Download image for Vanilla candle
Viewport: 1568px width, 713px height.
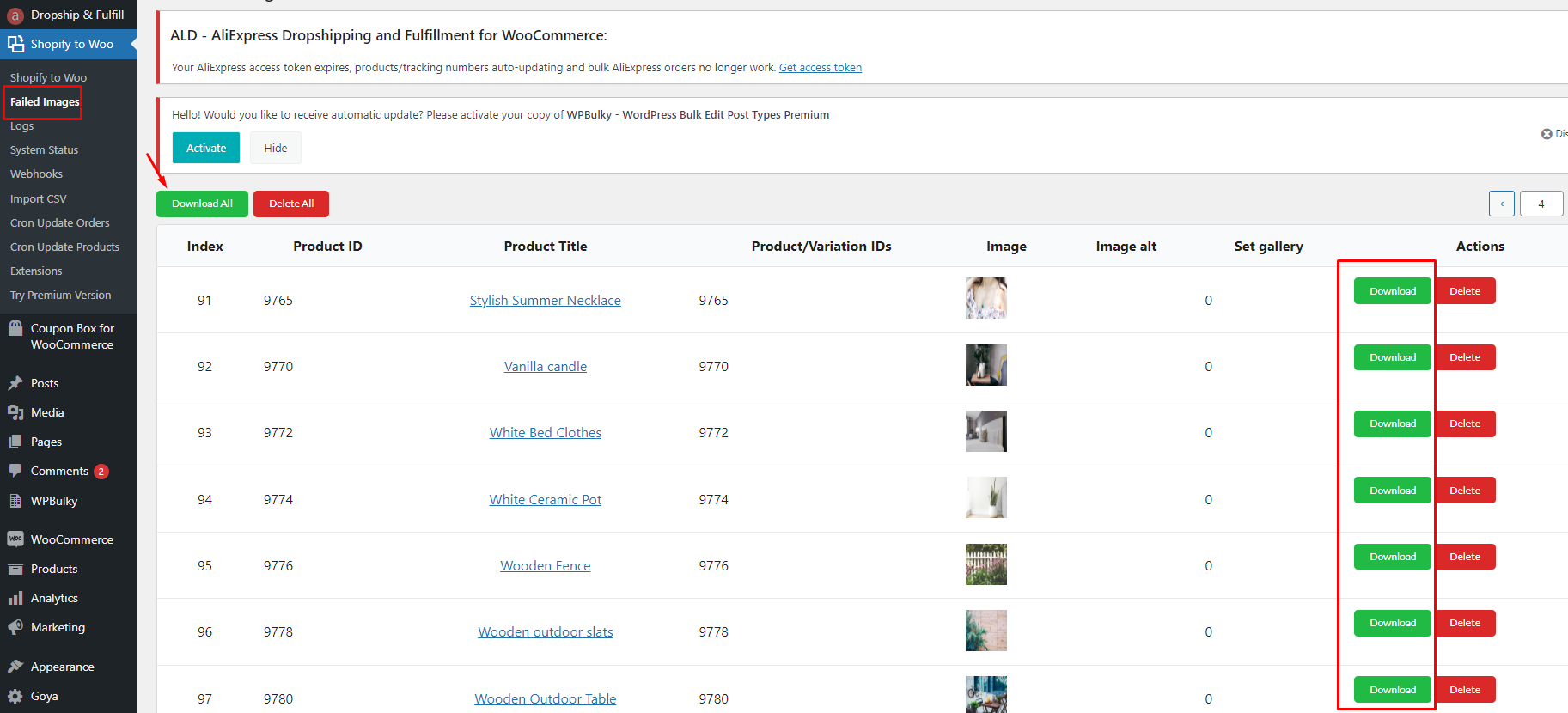[1393, 357]
